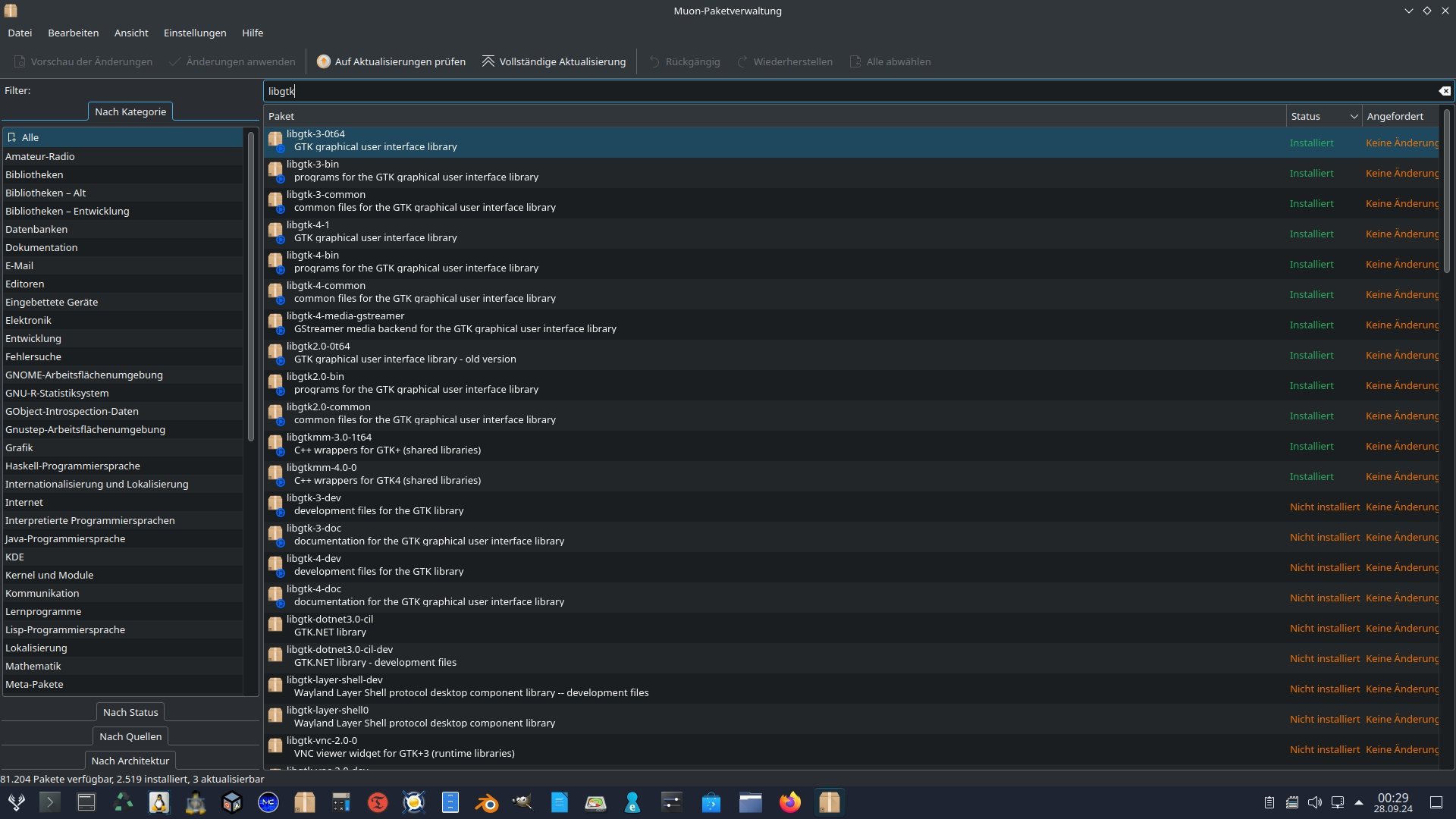Click the clipboard icon in system tray
The image size is (1456, 819).
(1269, 802)
